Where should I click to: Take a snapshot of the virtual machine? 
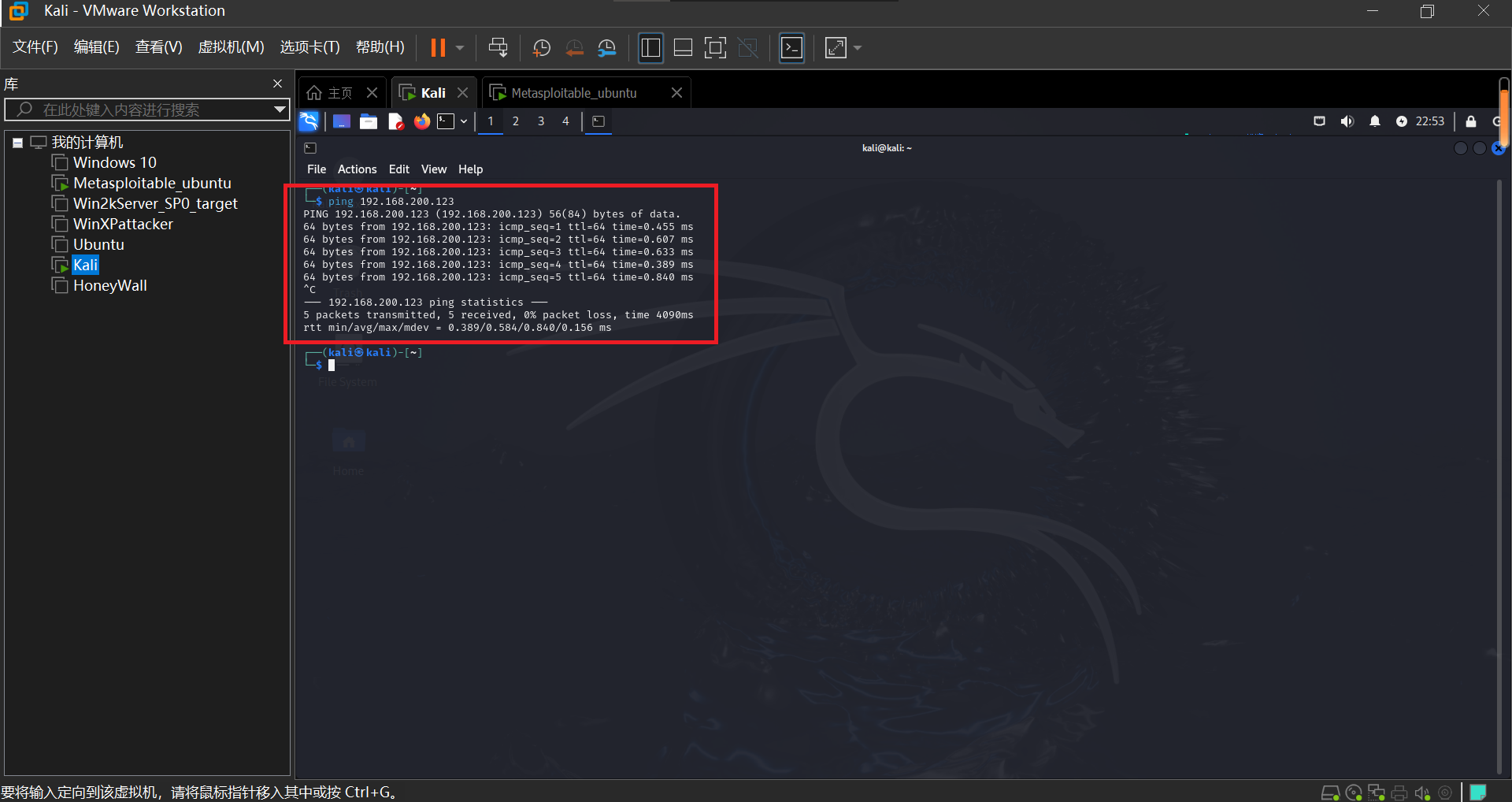pos(542,48)
